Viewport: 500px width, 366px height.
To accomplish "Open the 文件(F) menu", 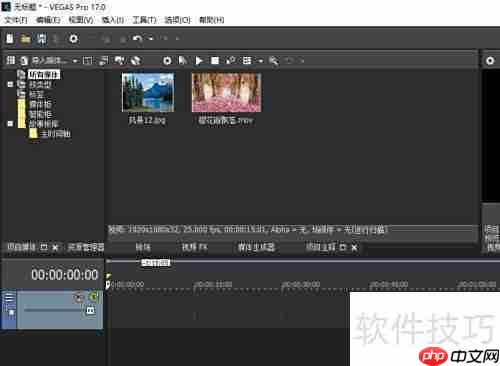I will tap(16, 20).
